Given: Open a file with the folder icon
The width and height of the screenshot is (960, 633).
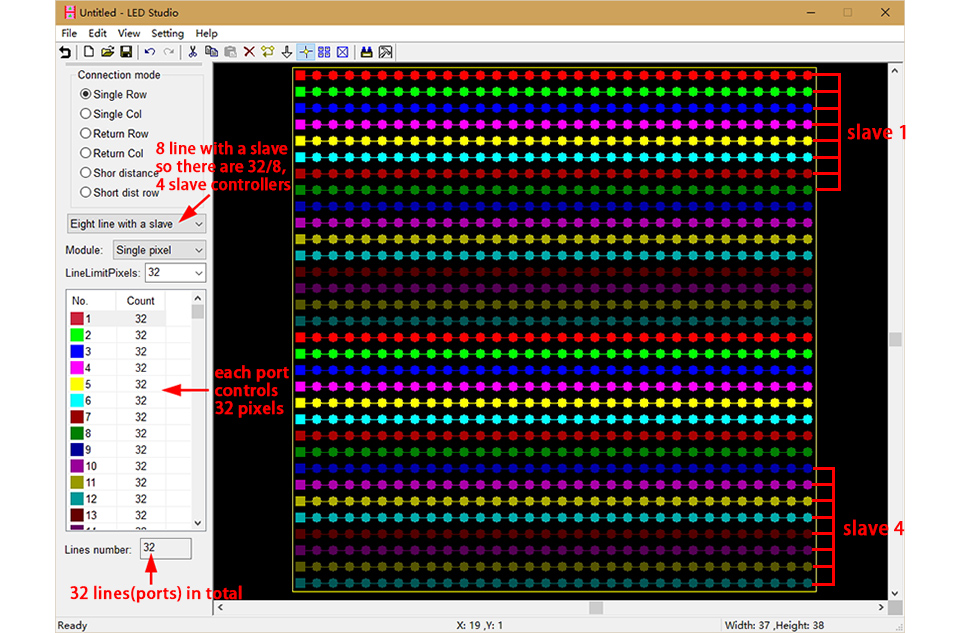Looking at the screenshot, I should (107, 52).
